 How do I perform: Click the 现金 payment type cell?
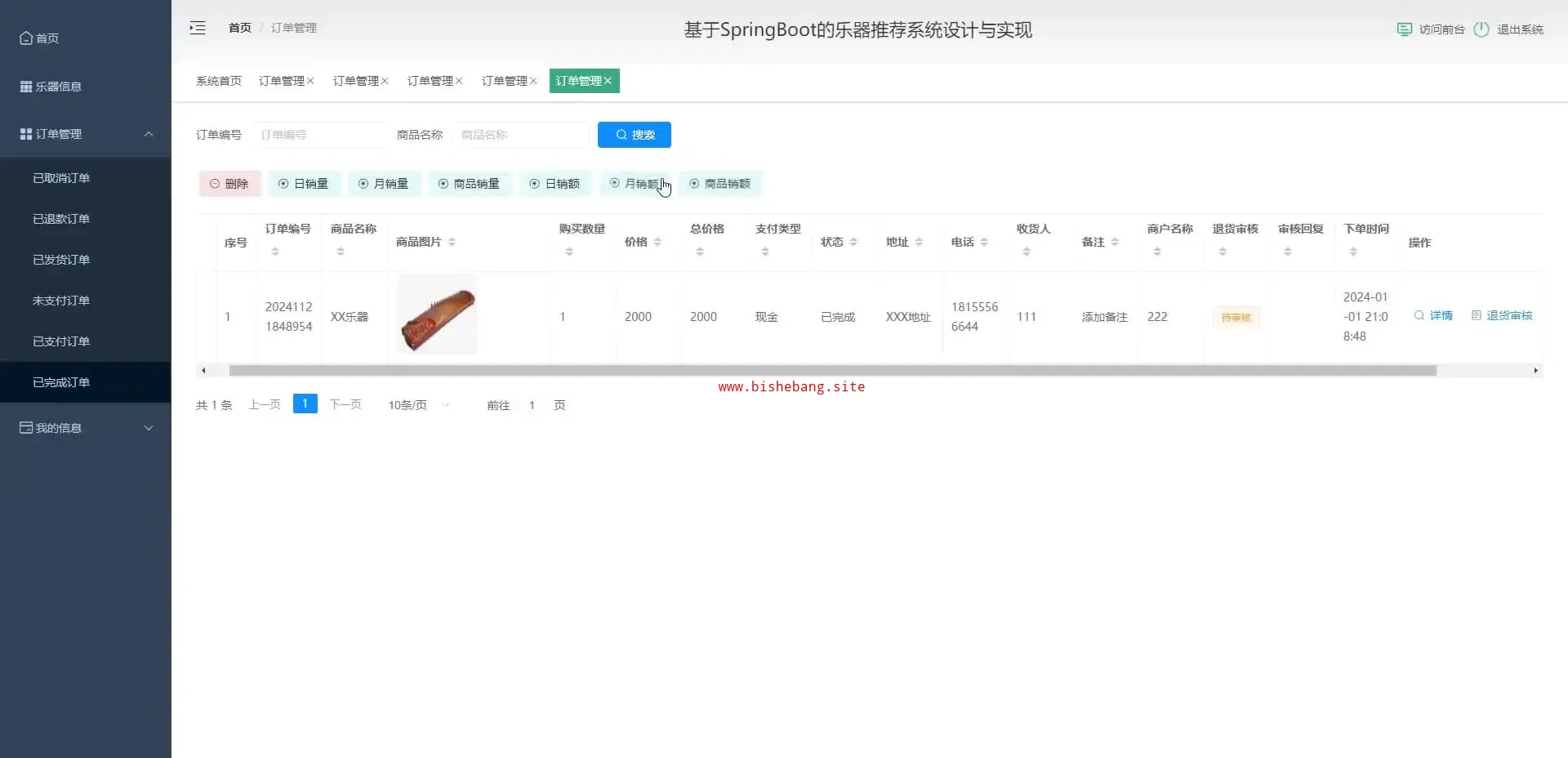[x=767, y=317]
